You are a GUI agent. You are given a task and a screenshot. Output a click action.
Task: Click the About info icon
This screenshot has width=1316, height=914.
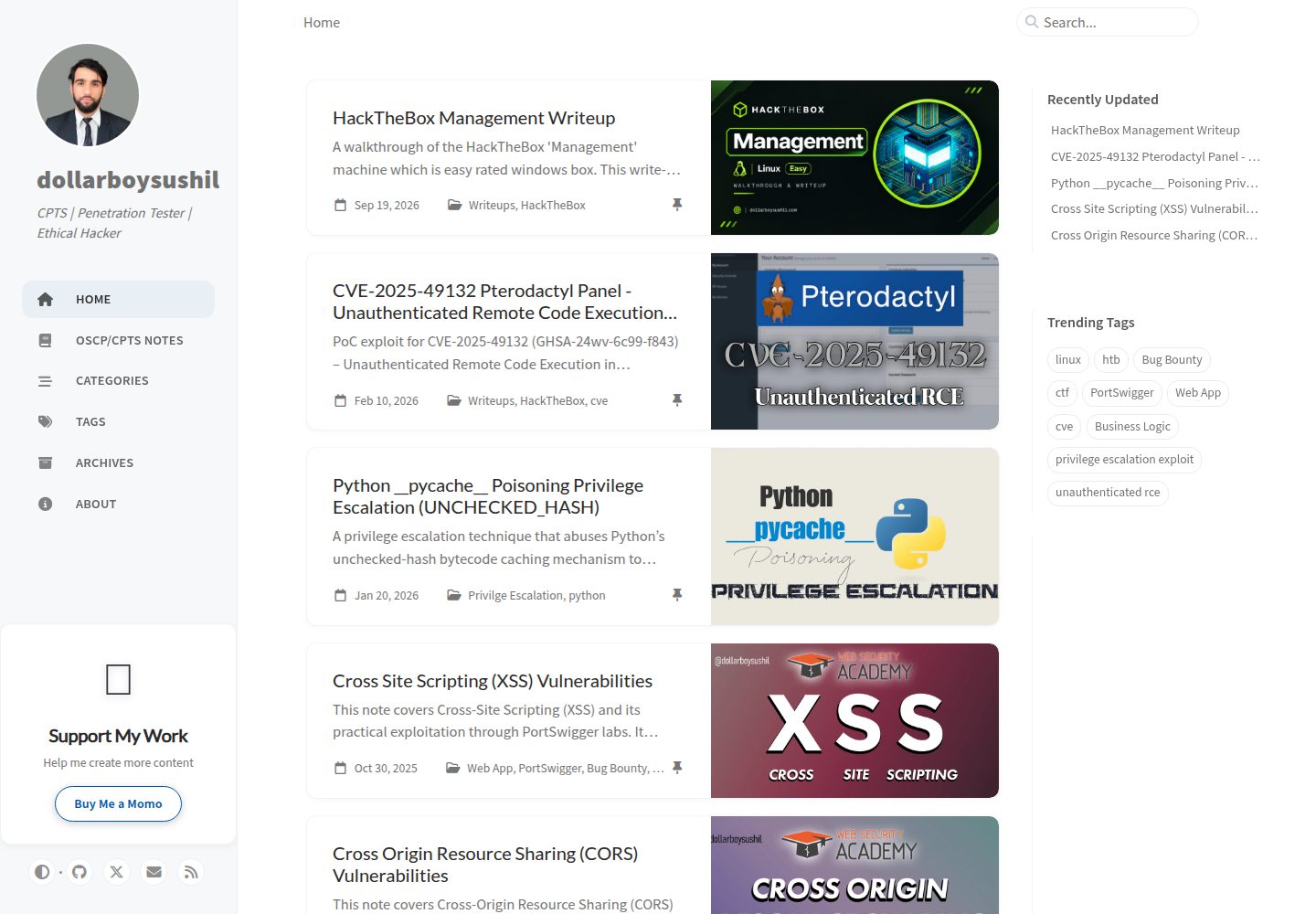45,504
